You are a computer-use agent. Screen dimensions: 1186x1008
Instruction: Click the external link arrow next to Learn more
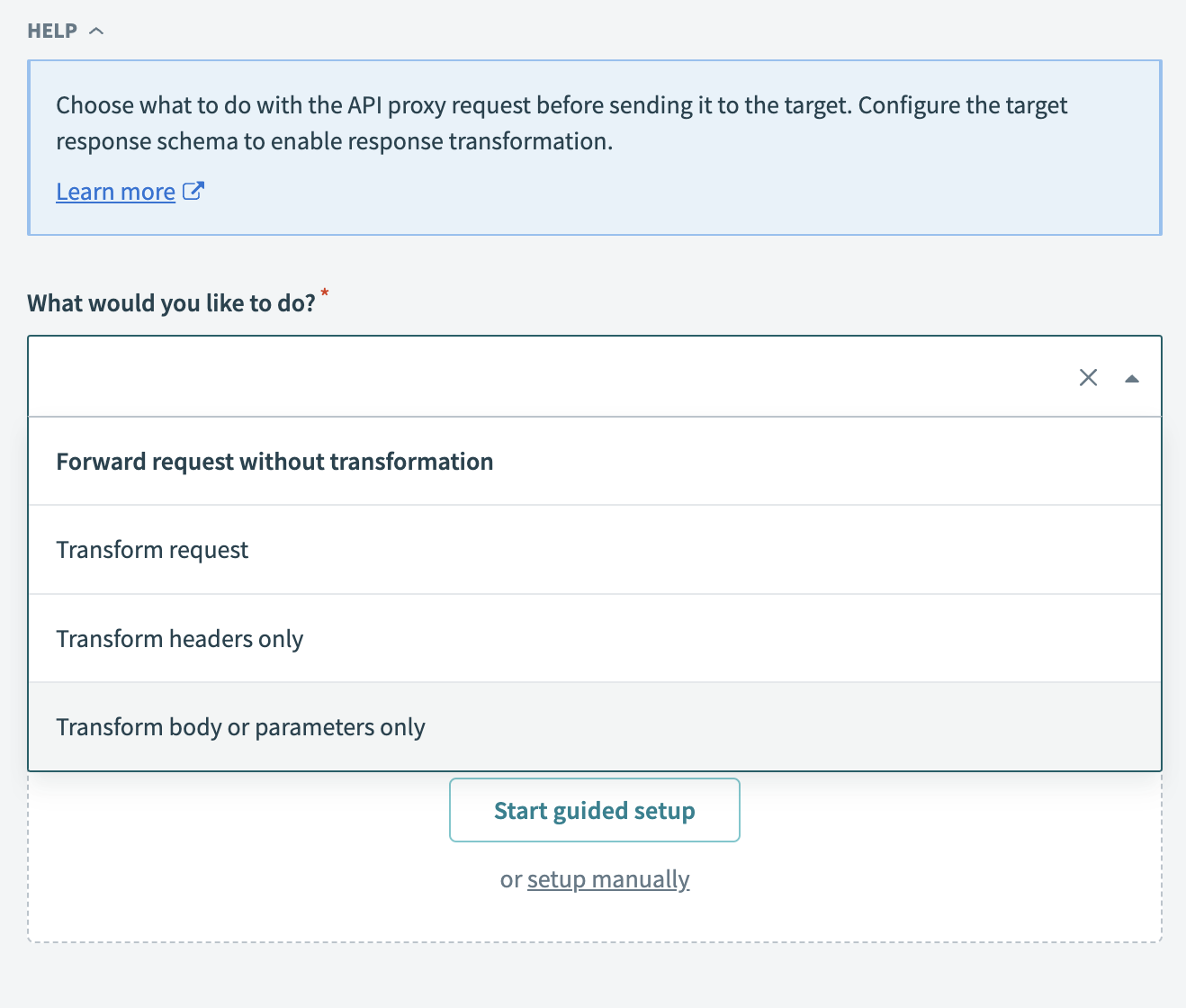[x=193, y=190]
